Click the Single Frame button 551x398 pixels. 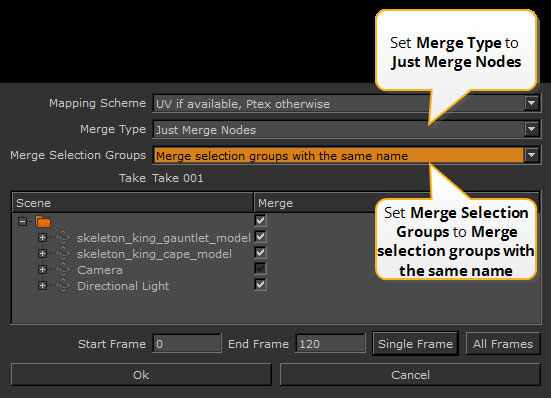415,344
